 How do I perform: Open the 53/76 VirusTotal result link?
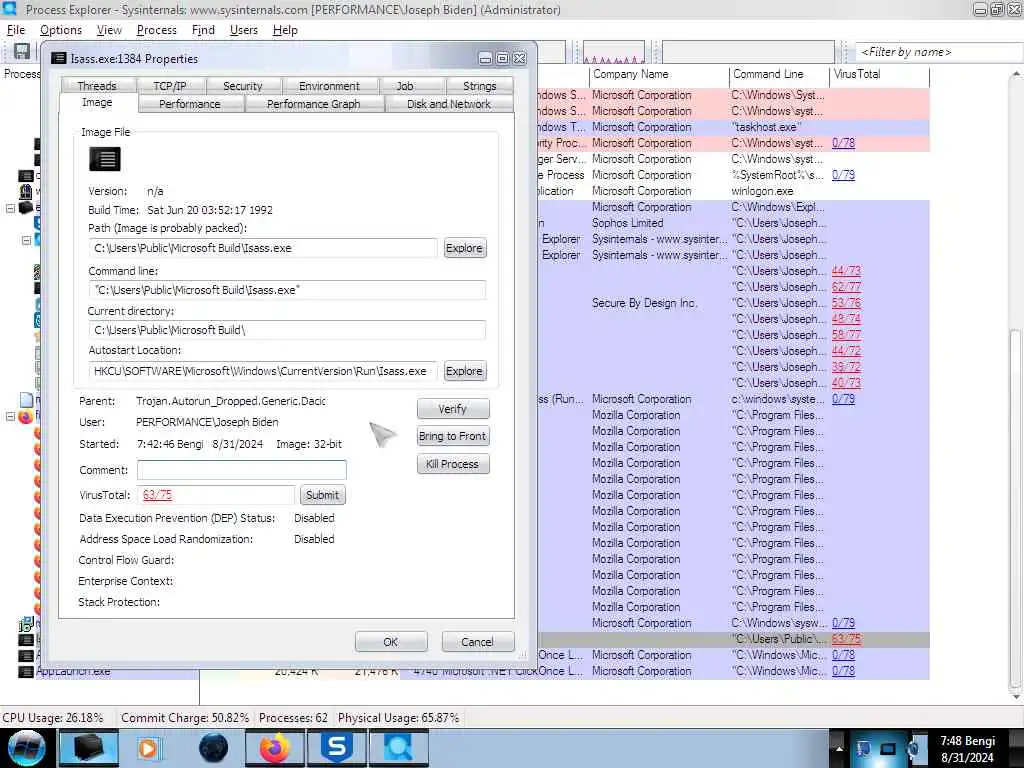(846, 303)
